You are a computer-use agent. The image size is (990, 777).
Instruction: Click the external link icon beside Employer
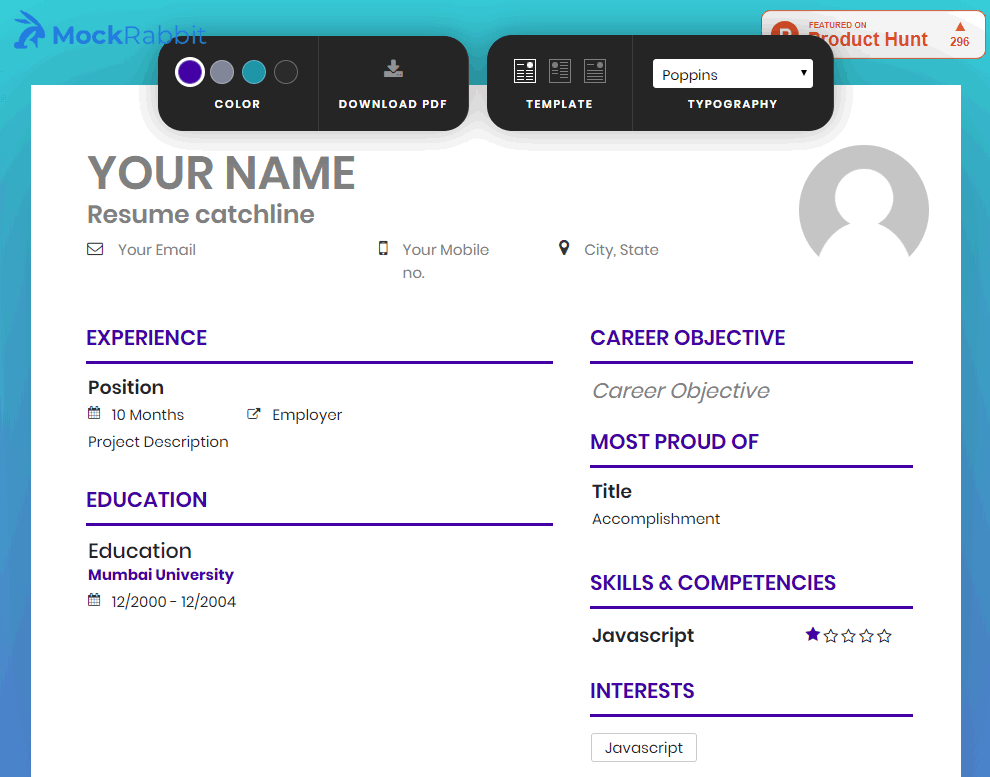coord(253,414)
